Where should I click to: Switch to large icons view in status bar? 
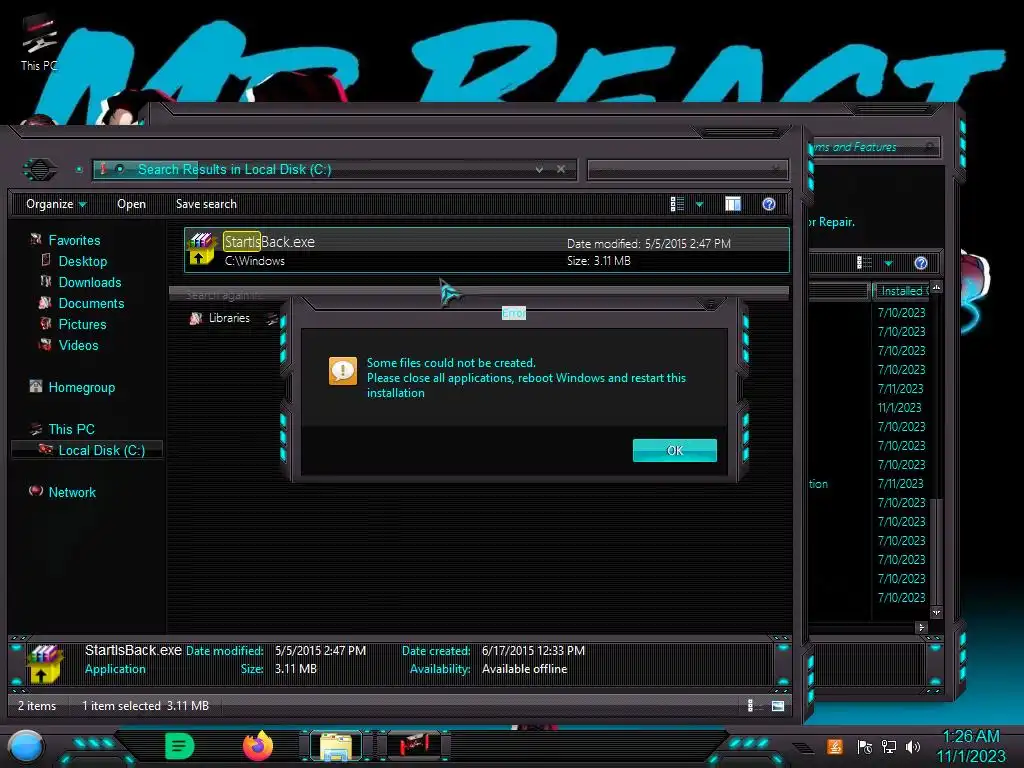pos(777,705)
